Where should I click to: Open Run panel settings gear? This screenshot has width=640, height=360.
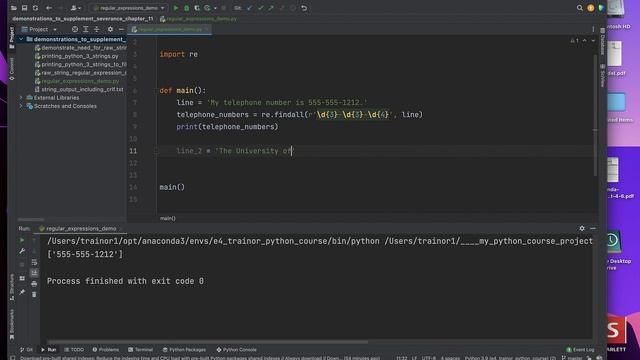[x=582, y=229]
